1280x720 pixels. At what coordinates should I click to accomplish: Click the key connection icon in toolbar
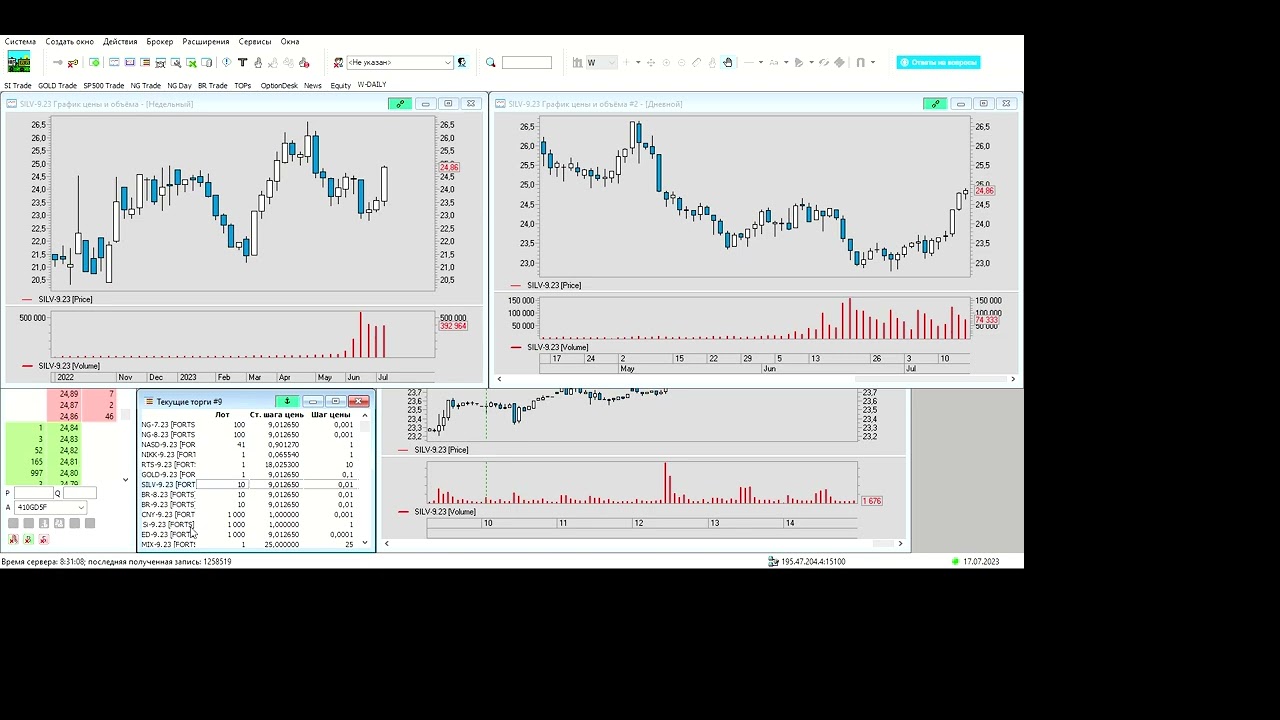(72, 63)
